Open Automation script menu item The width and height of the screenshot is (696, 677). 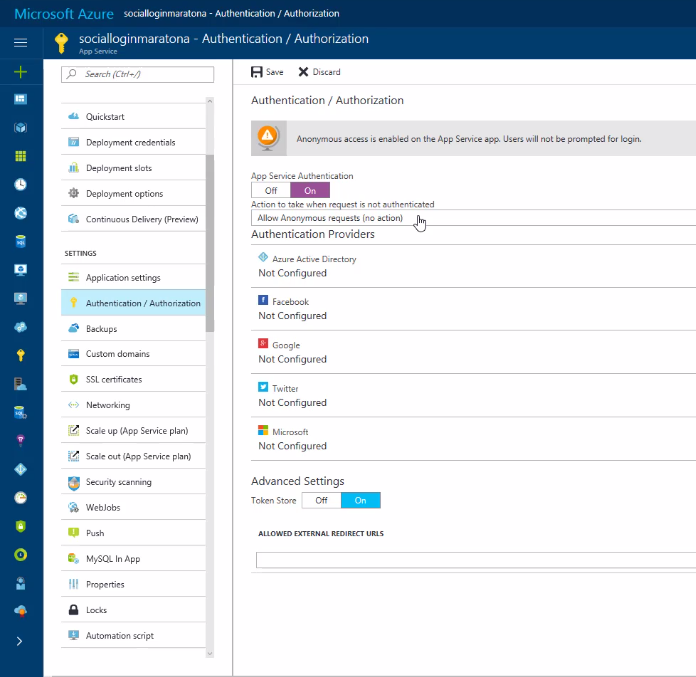tap(133, 635)
